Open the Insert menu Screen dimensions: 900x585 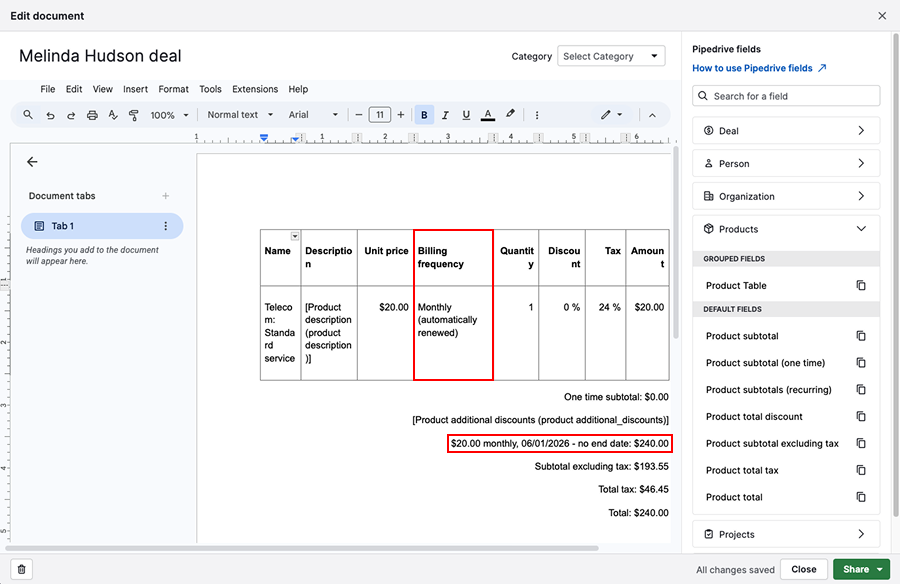135,89
